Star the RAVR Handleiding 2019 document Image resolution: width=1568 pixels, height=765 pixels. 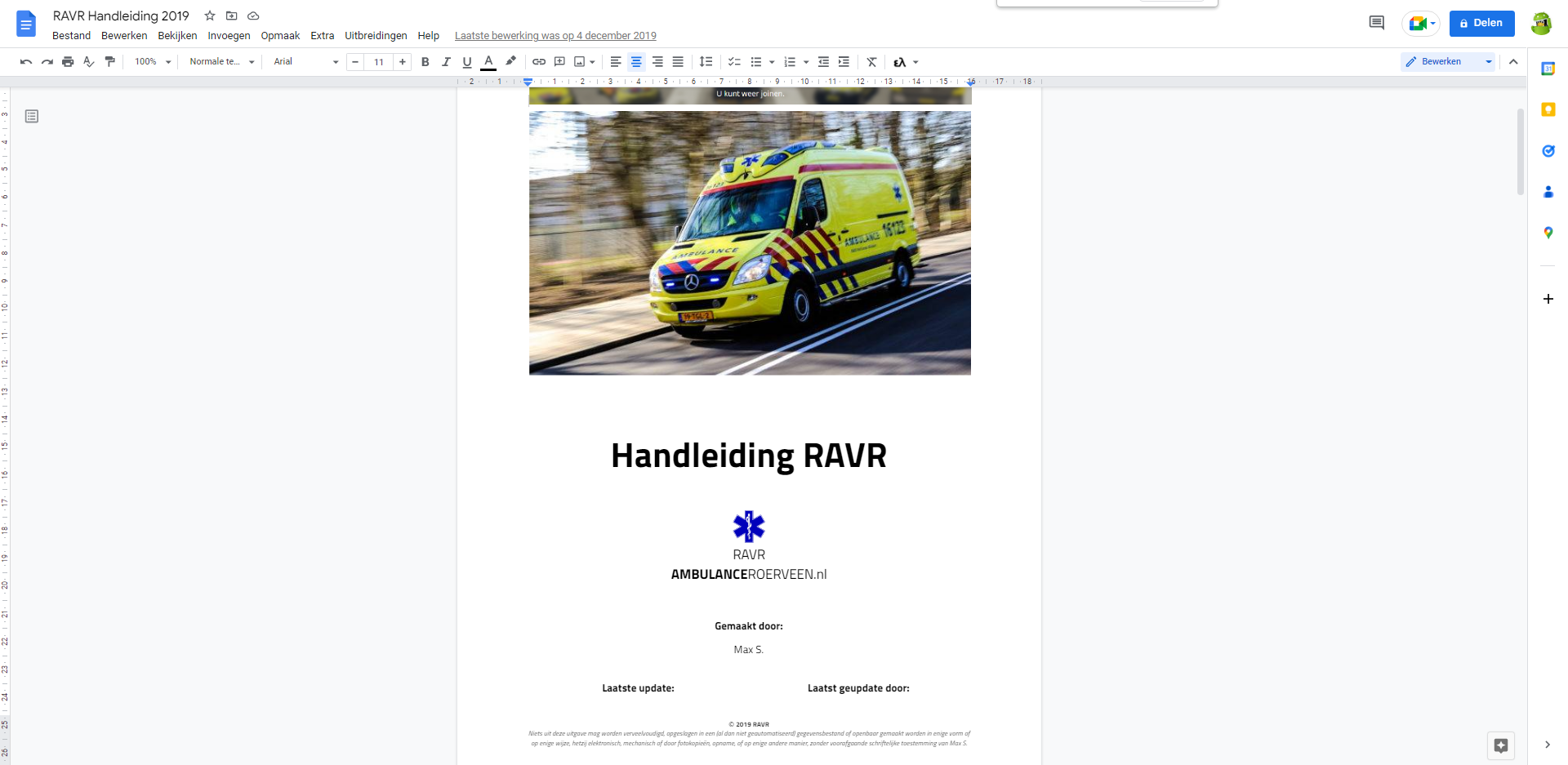[x=210, y=16]
